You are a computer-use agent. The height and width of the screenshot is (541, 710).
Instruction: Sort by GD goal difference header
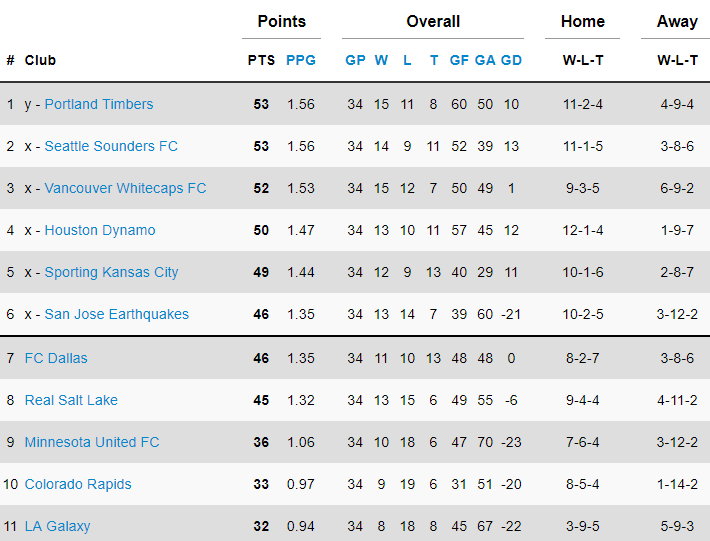(511, 60)
